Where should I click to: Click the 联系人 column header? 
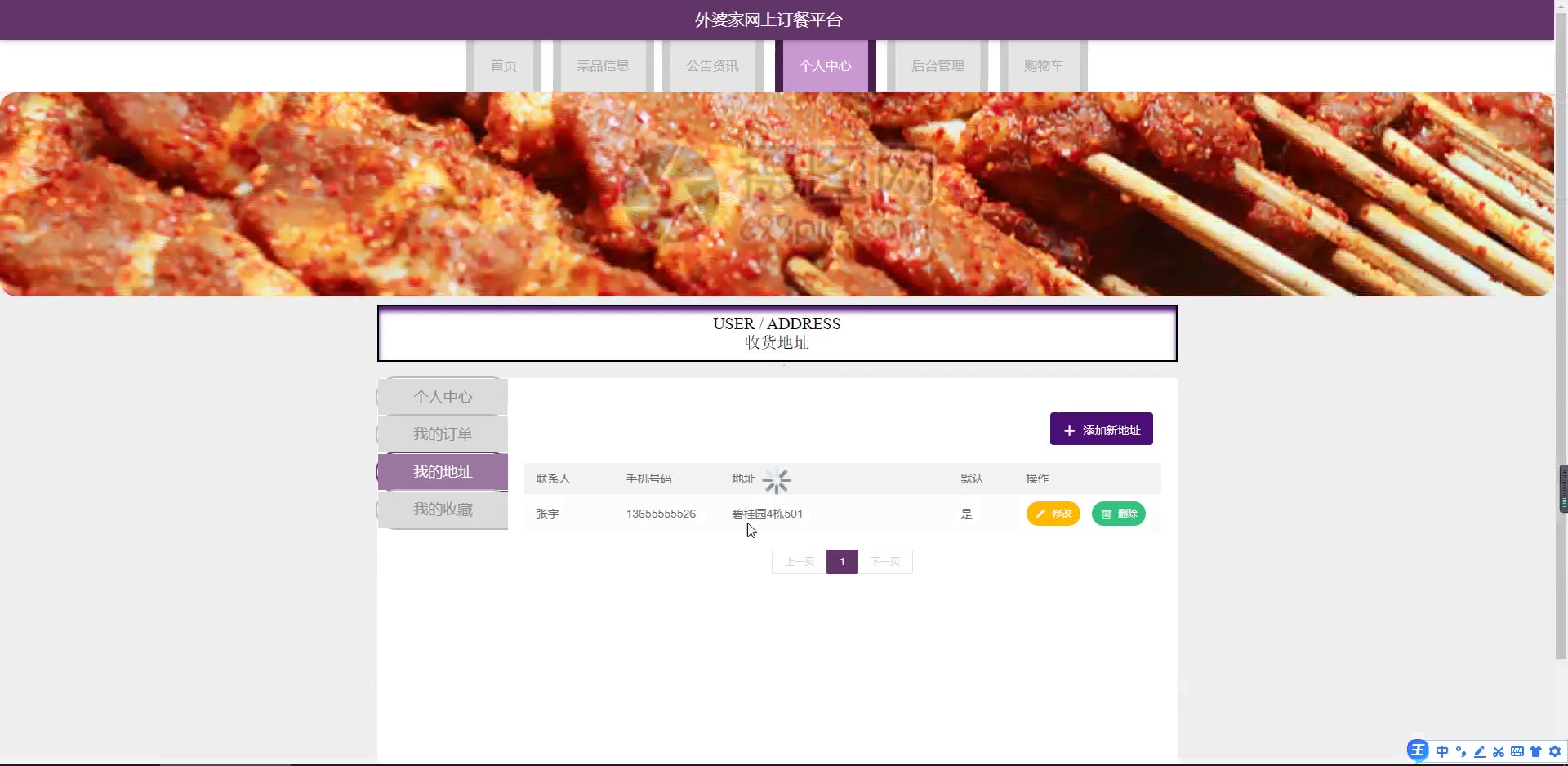point(553,479)
